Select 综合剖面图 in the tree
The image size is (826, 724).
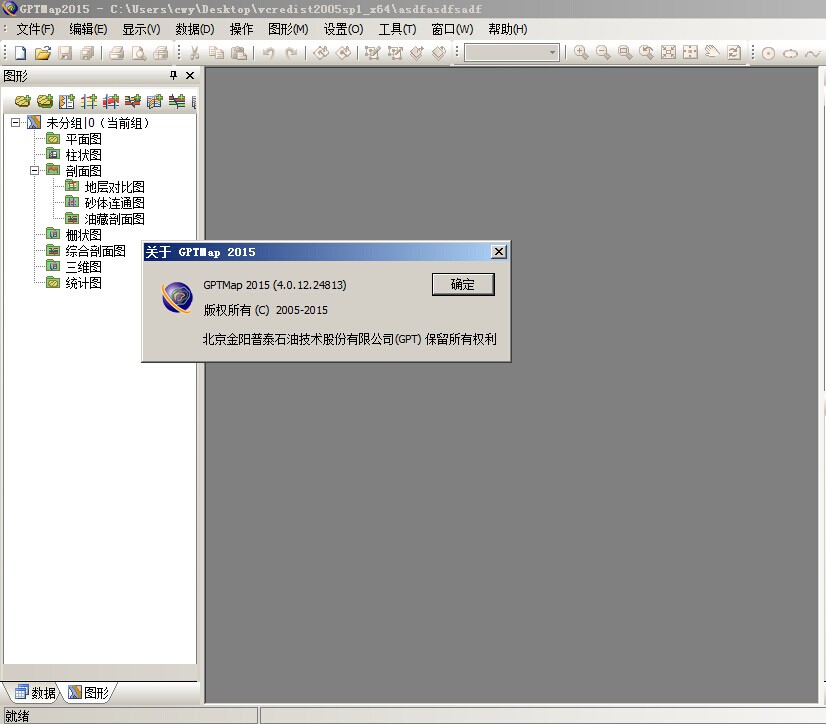coord(95,251)
